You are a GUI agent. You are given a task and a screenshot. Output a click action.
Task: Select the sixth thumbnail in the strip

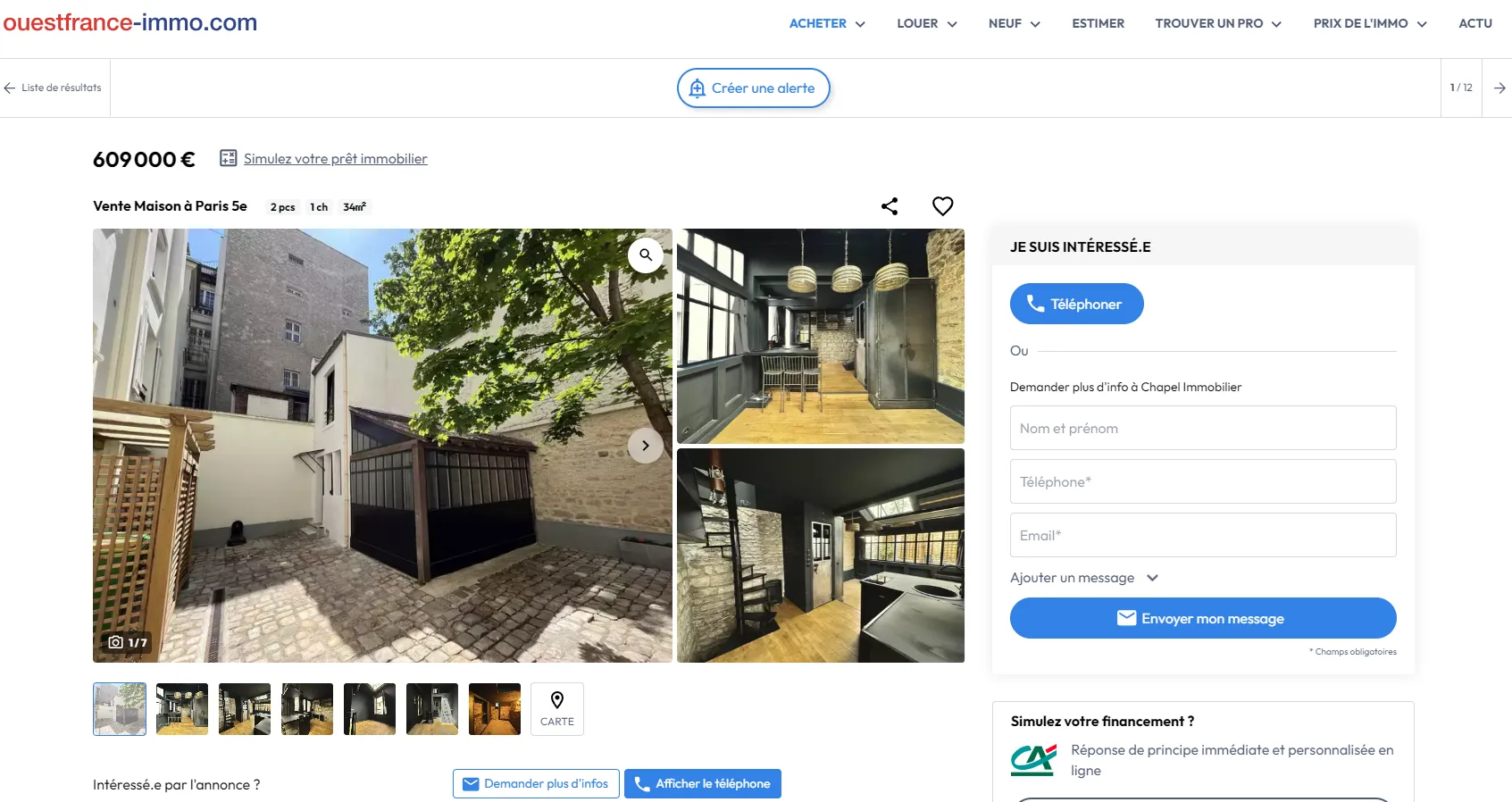point(432,709)
